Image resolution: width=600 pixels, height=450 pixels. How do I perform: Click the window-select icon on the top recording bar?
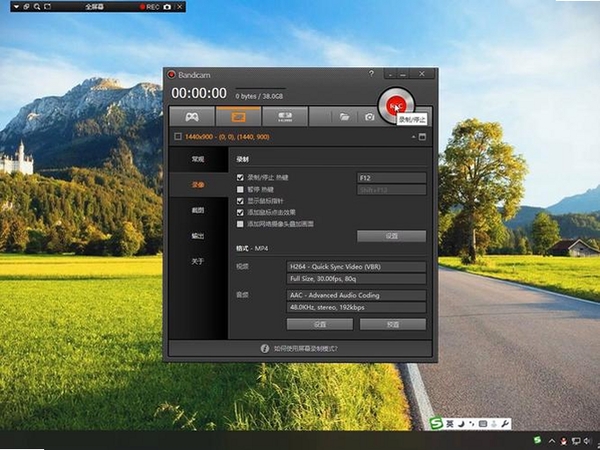26,7
